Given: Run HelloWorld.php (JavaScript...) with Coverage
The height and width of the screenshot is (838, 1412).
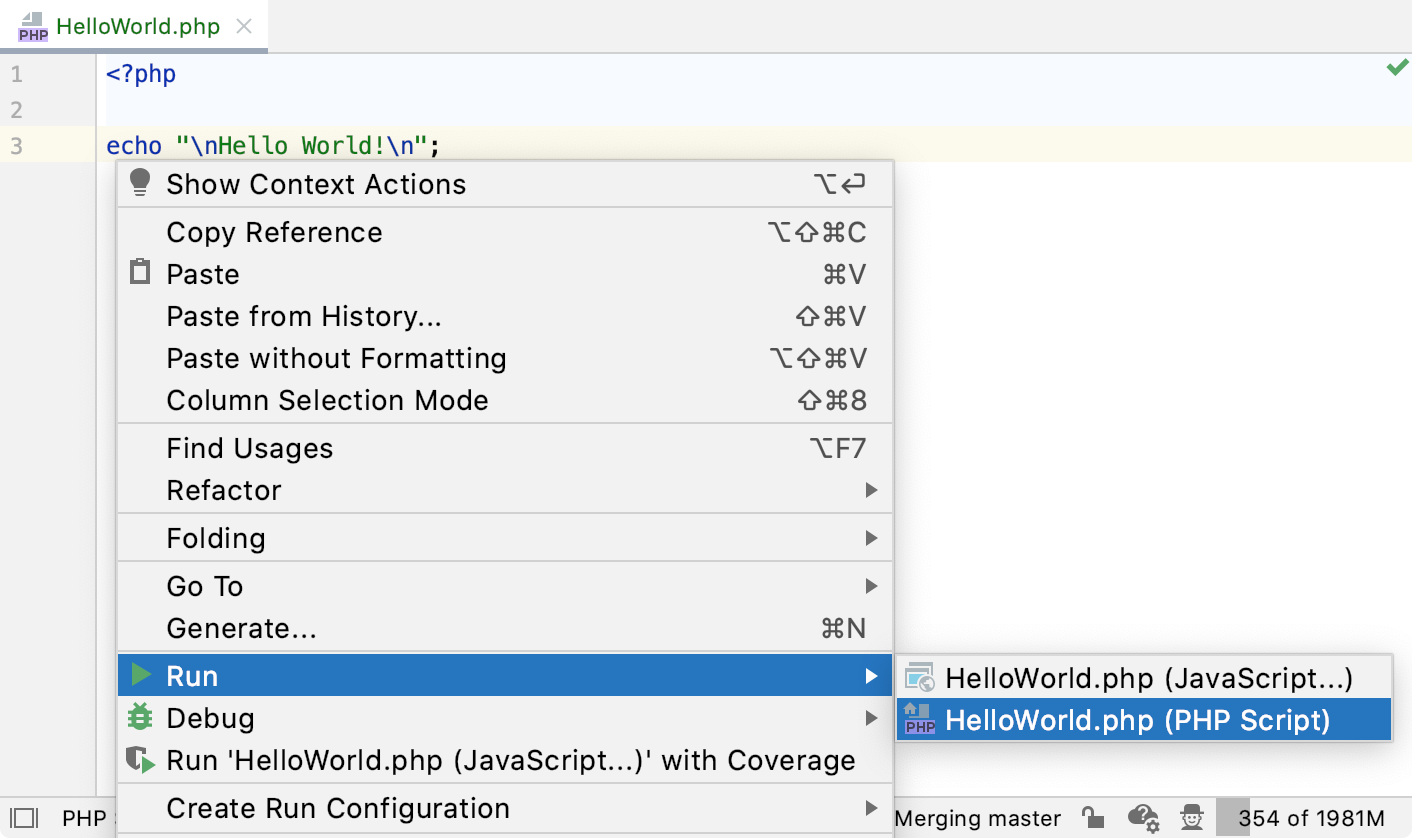Looking at the screenshot, I should point(505,760).
